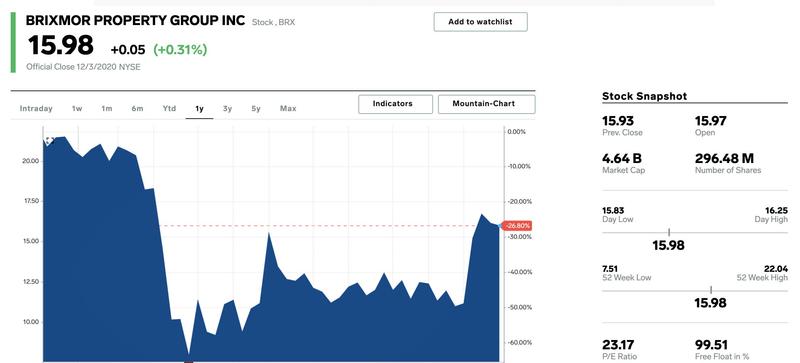The image size is (800, 363).
Task: Click the 17.50 price axis label
Action: point(31,201)
